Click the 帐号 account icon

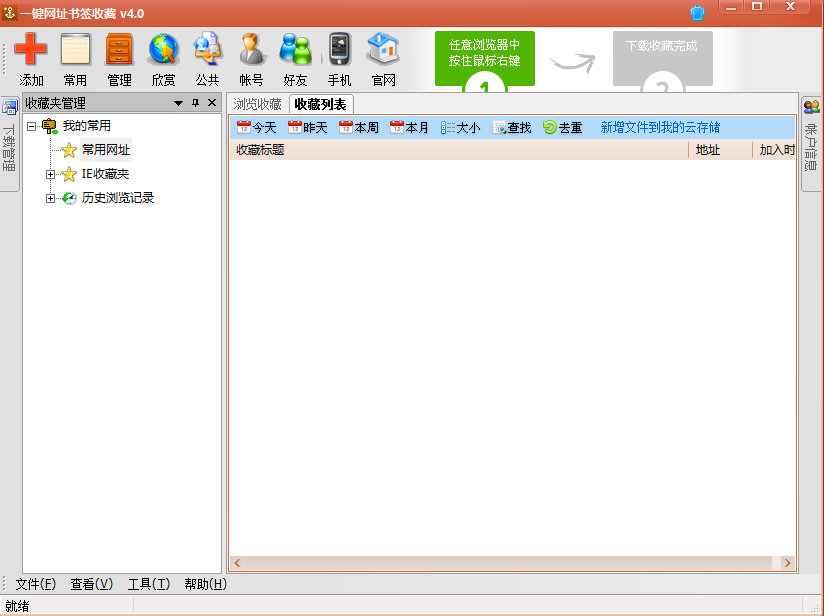[x=251, y=50]
